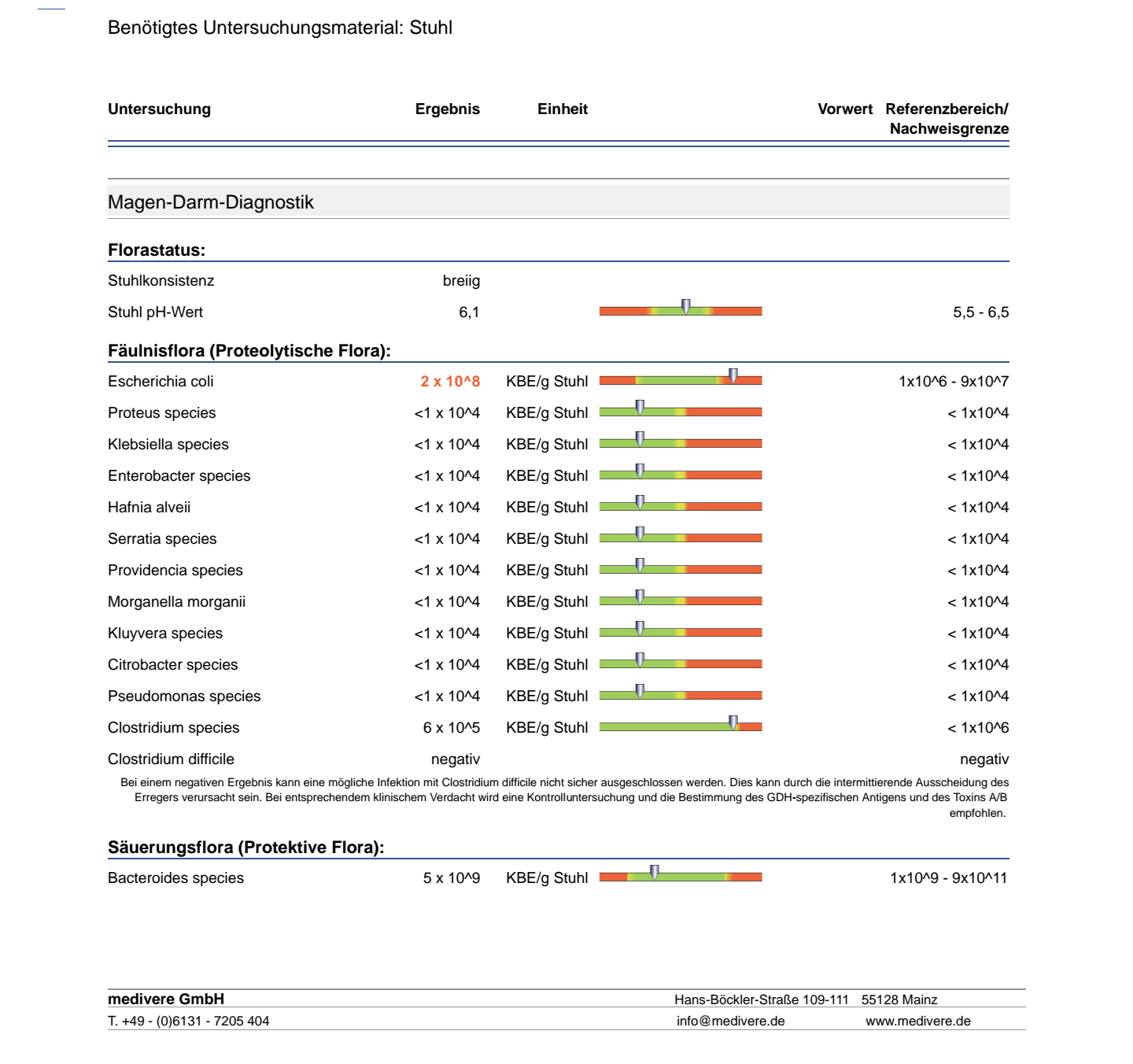Click the Stuhl pH-Wert gauge marker
Screen dimensions: 1133x1064
[x=685, y=307]
